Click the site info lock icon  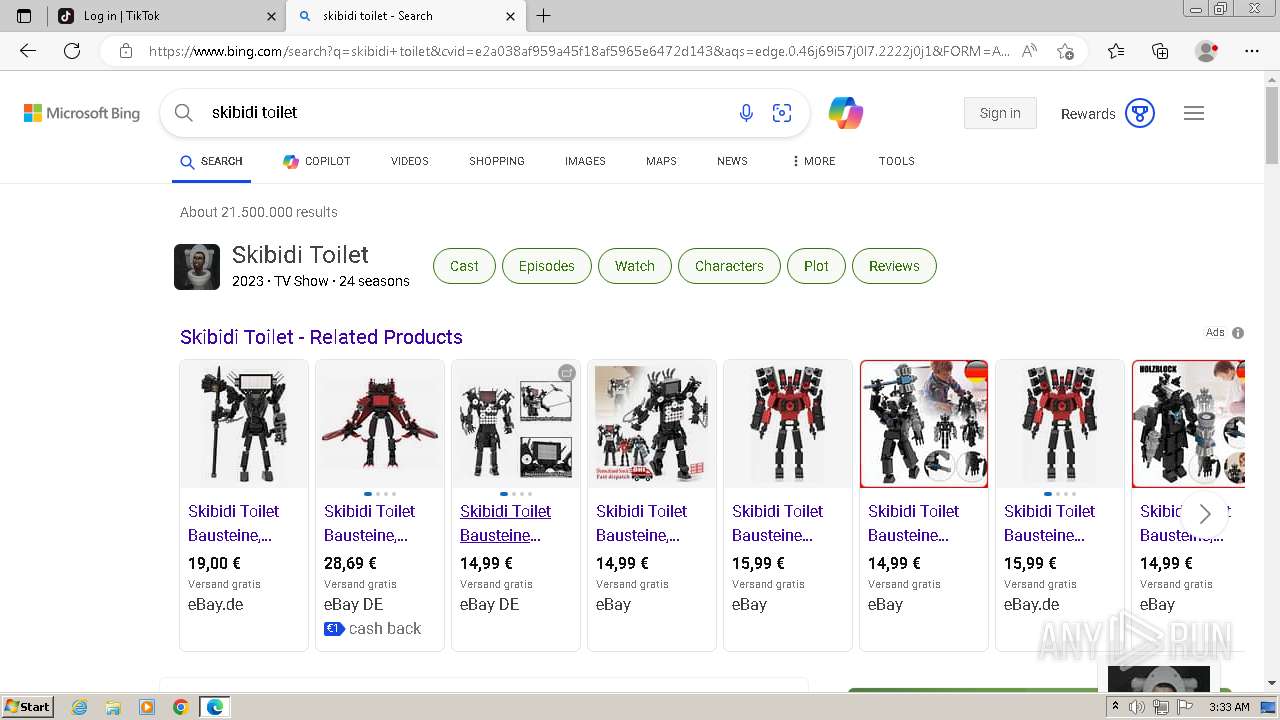point(126,51)
